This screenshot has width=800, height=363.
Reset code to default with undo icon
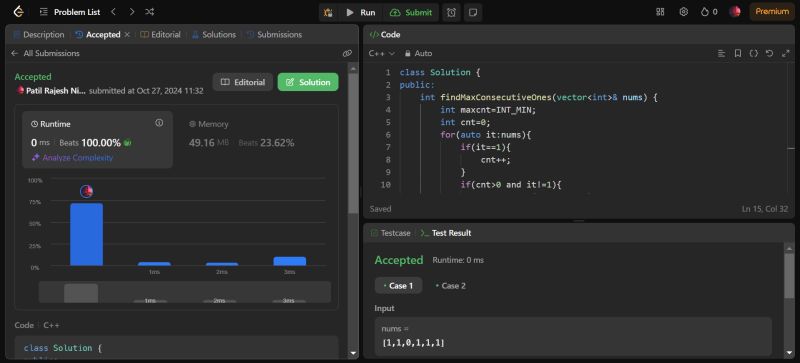(x=769, y=53)
